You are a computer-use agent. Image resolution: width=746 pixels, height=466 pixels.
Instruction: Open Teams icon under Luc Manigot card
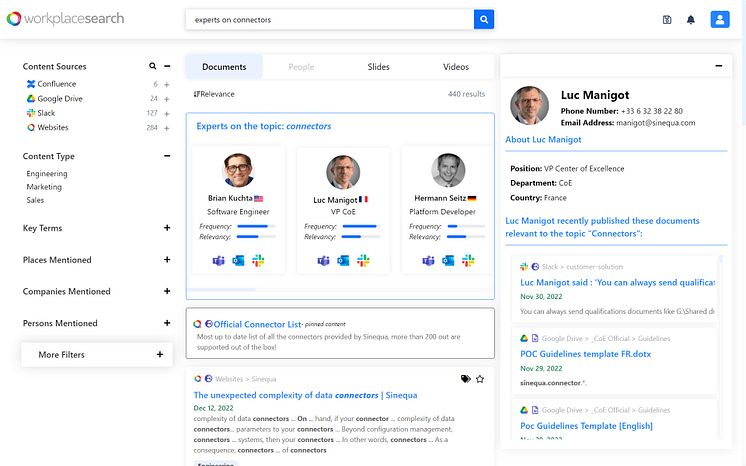tap(324, 260)
